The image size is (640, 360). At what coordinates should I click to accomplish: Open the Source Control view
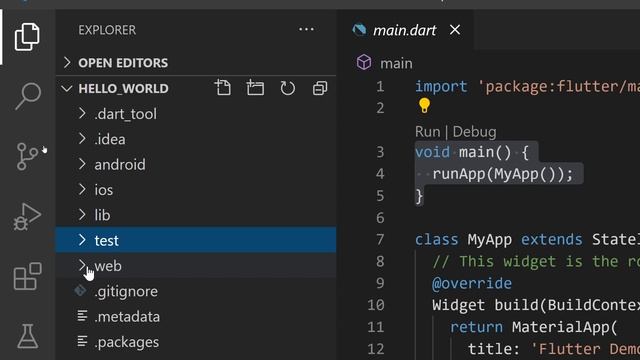pyautogui.click(x=27, y=156)
